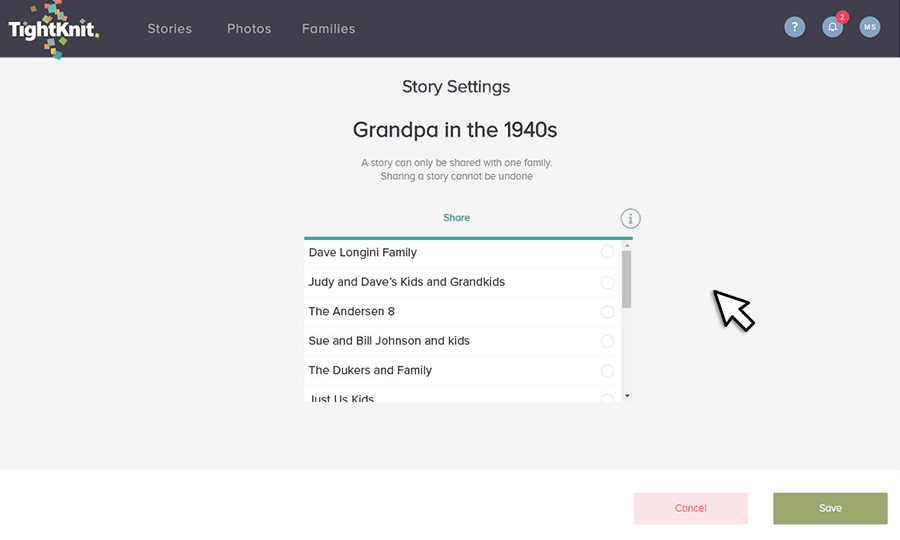Switch to the Share tab
This screenshot has width=900, height=540.
point(456,217)
